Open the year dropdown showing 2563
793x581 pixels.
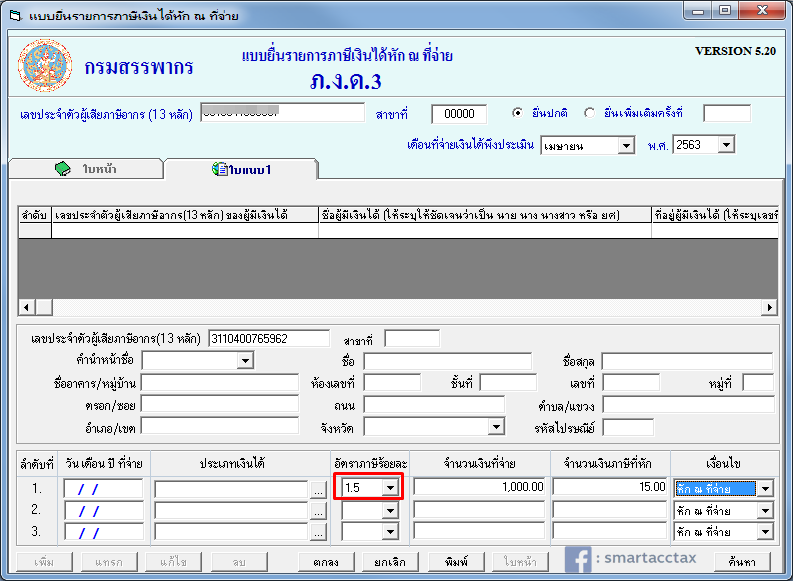point(726,145)
